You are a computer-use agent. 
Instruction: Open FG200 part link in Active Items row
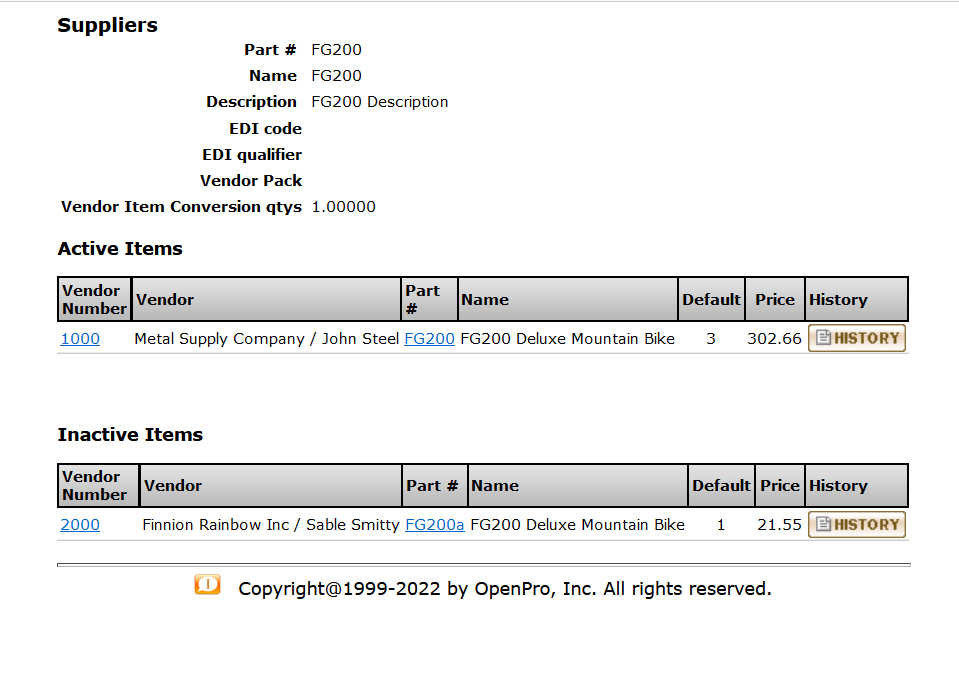pos(429,339)
